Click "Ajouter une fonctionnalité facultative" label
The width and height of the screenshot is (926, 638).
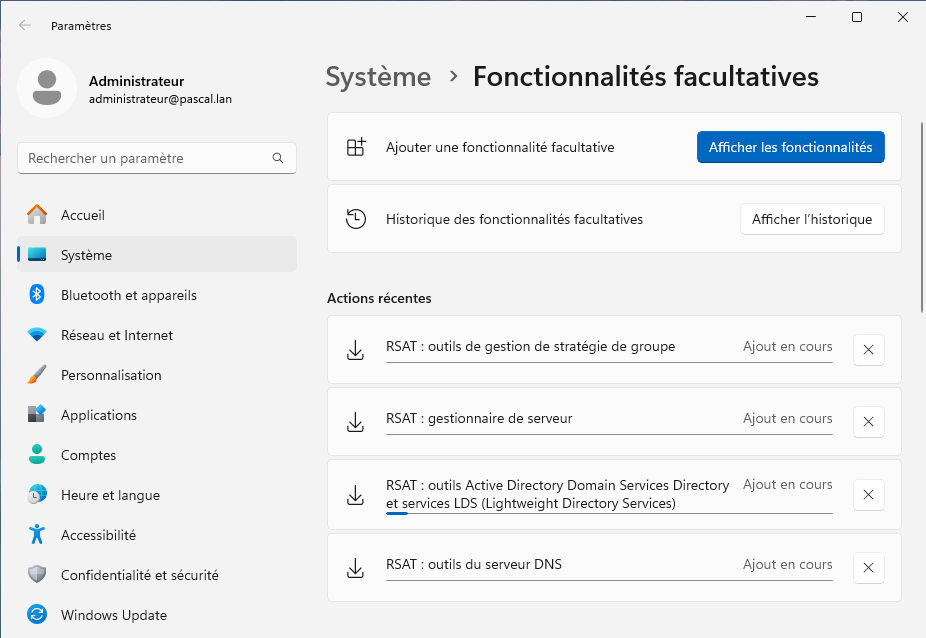(500, 147)
